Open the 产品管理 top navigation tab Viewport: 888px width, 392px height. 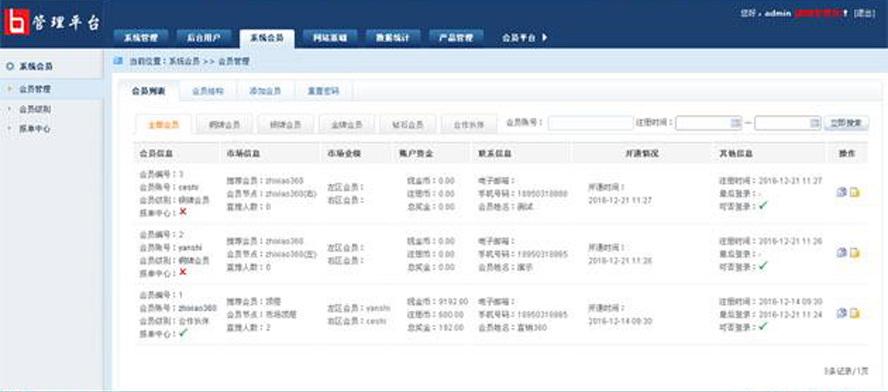click(456, 38)
